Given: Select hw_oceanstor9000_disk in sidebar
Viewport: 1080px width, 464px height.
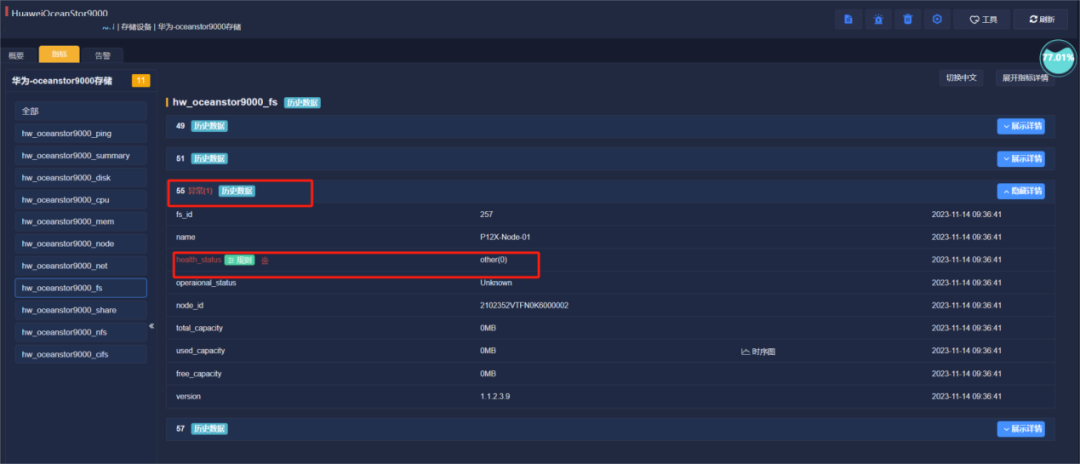Looking at the screenshot, I should (81, 178).
